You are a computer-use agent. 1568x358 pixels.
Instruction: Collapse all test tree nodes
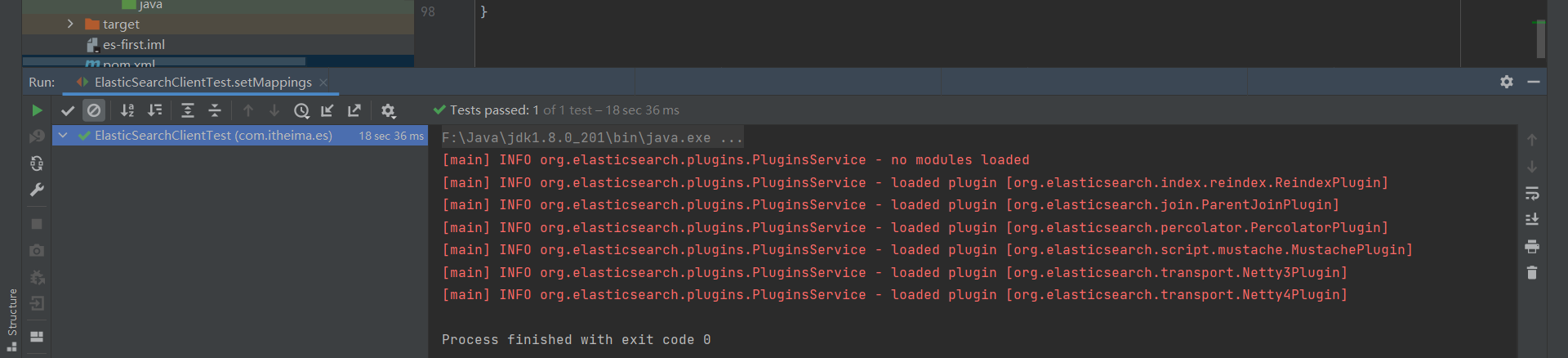click(215, 110)
